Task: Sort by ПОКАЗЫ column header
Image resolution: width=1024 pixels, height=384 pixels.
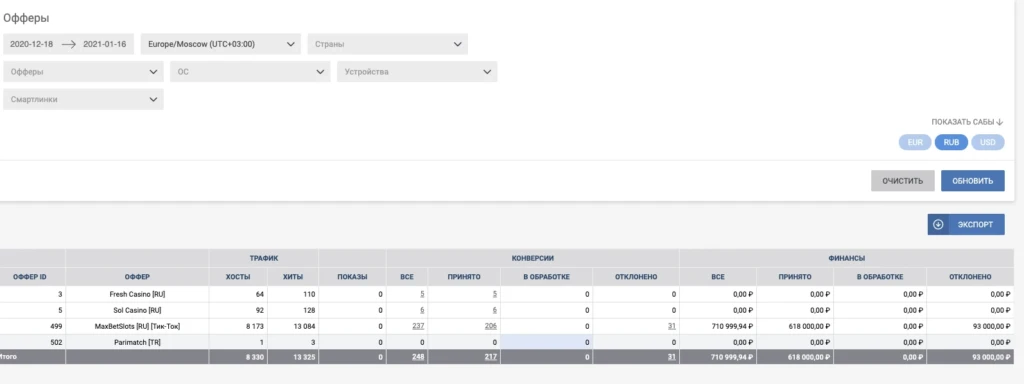Action: click(x=352, y=277)
